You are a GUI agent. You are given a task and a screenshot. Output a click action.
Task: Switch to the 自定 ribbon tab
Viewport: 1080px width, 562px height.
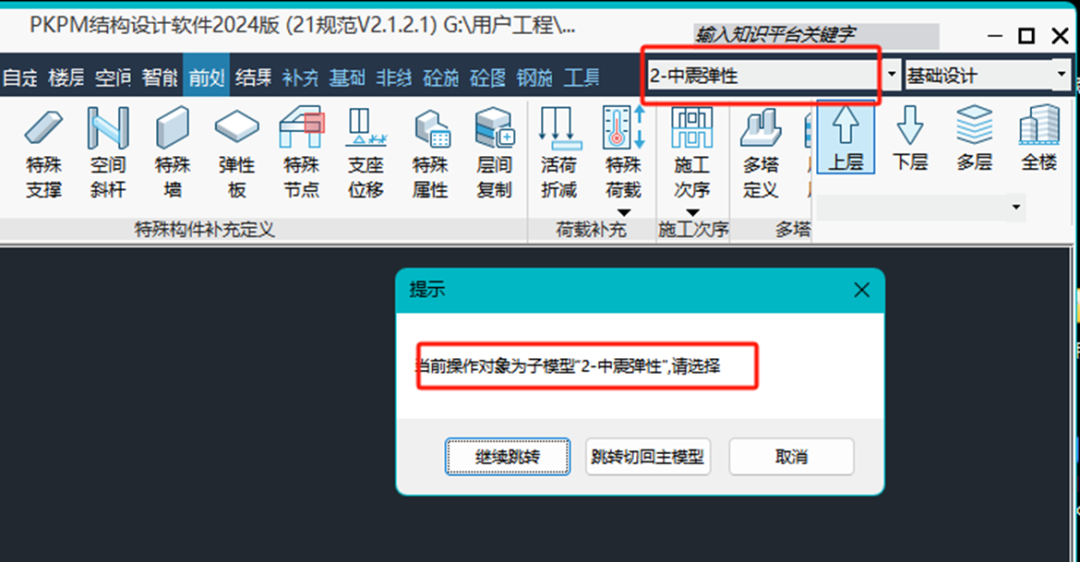tap(20, 77)
